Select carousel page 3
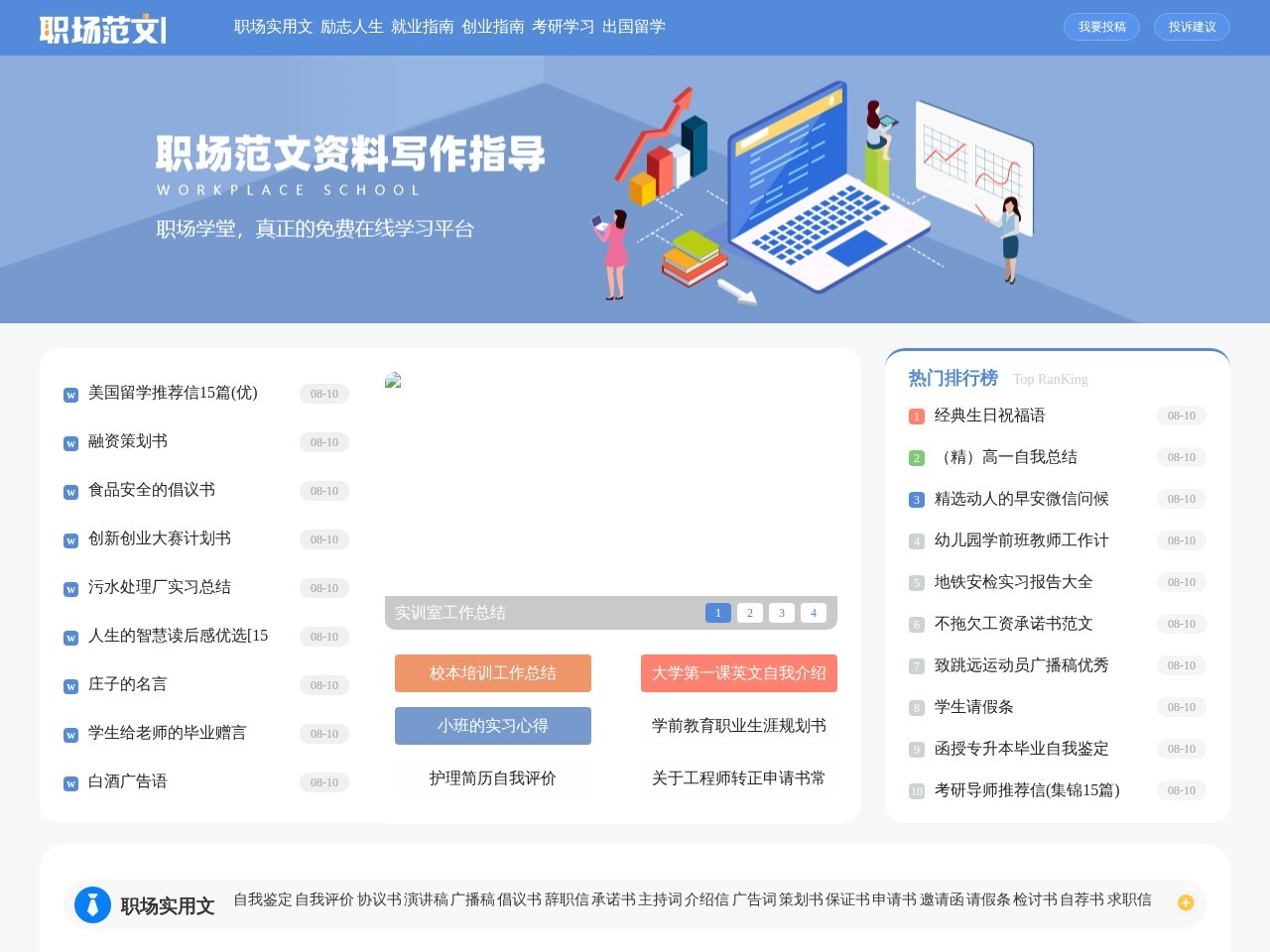The image size is (1270, 952). pyautogui.click(x=782, y=612)
